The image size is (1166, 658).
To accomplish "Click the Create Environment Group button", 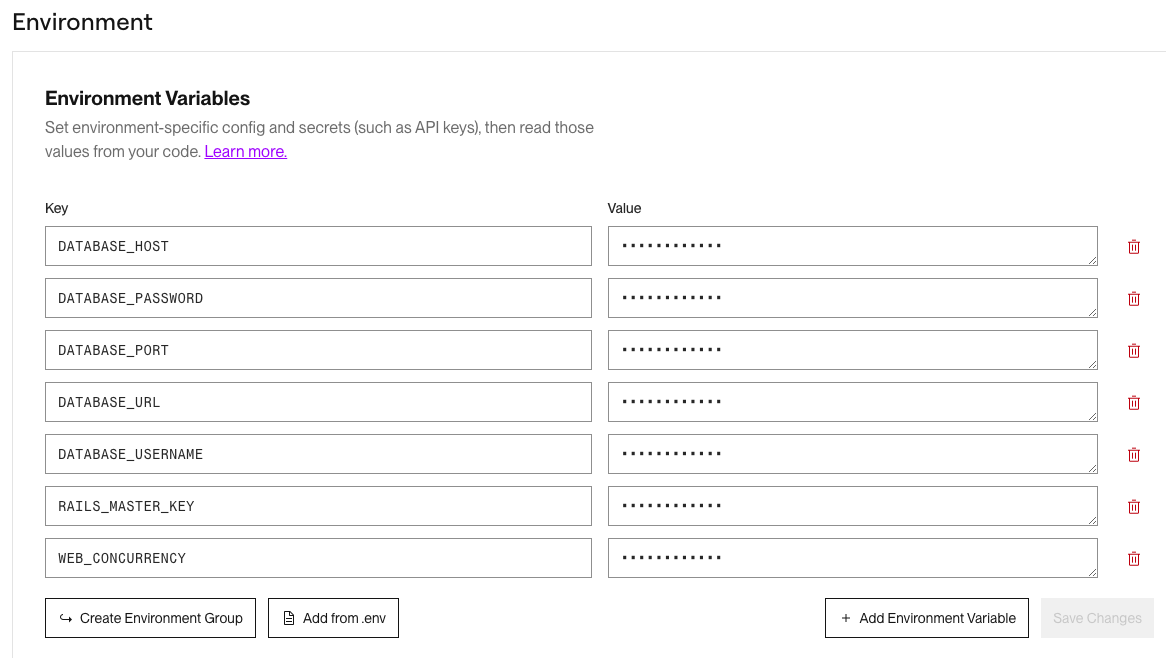I will click(x=150, y=618).
